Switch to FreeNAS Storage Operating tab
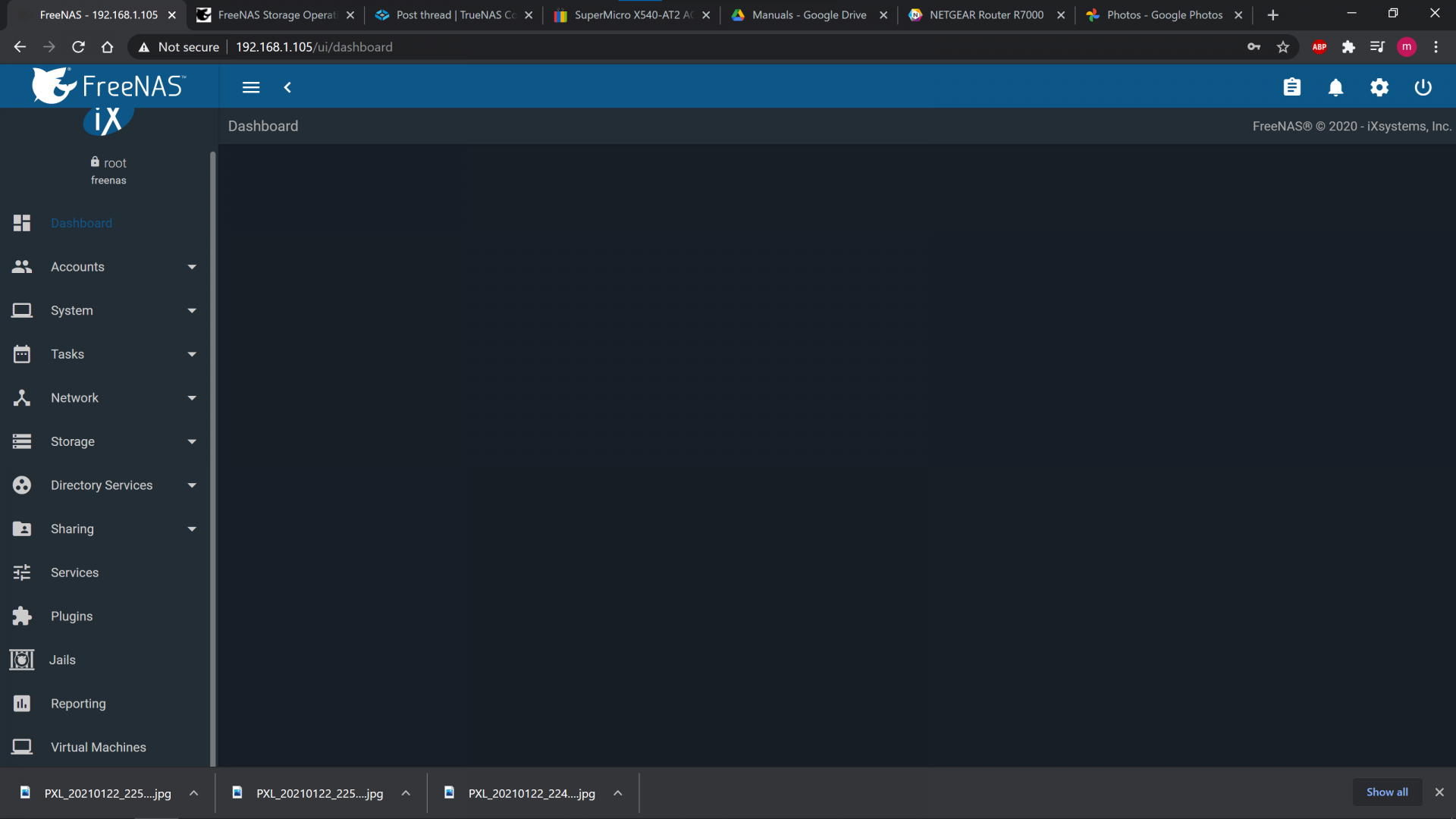 coord(275,15)
